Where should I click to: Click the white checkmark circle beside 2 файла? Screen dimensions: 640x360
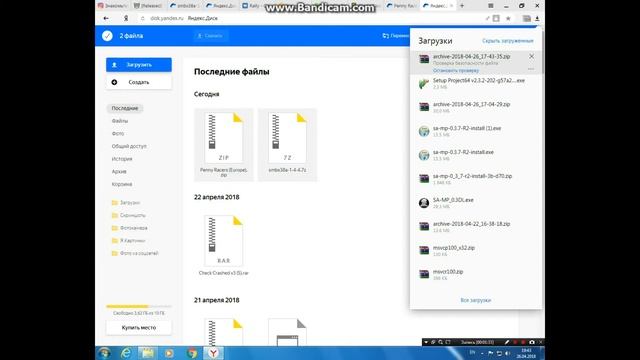click(107, 36)
